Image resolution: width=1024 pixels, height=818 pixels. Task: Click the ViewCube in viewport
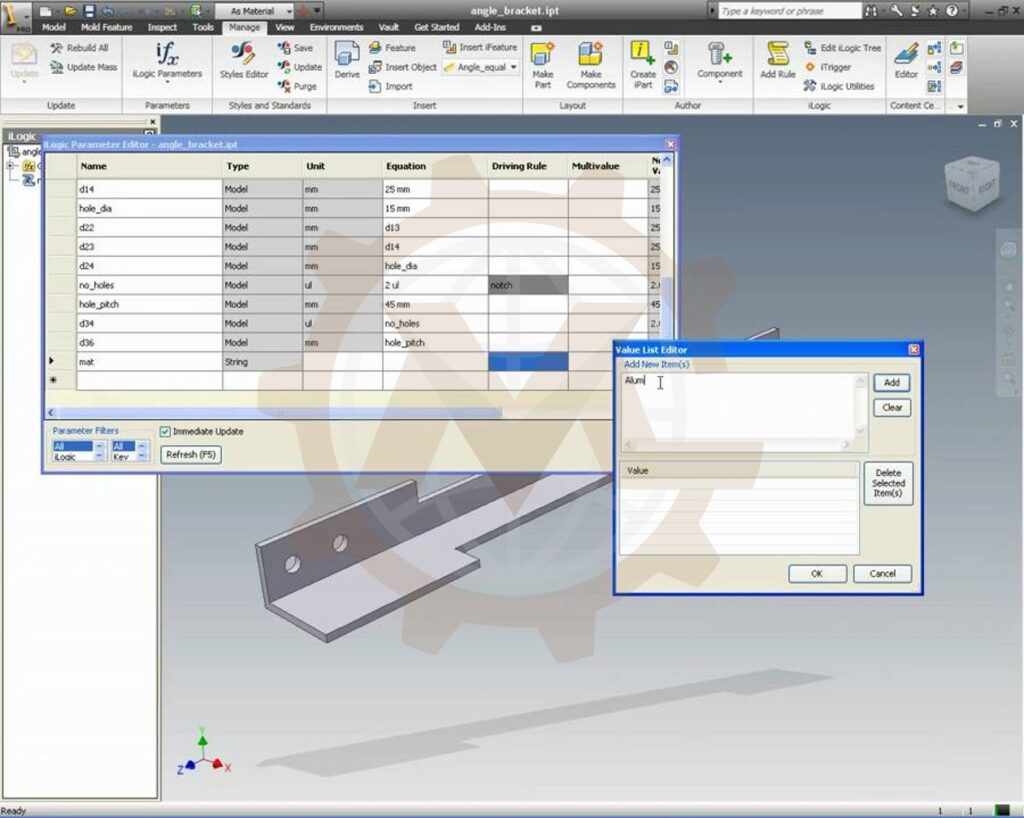(x=972, y=183)
